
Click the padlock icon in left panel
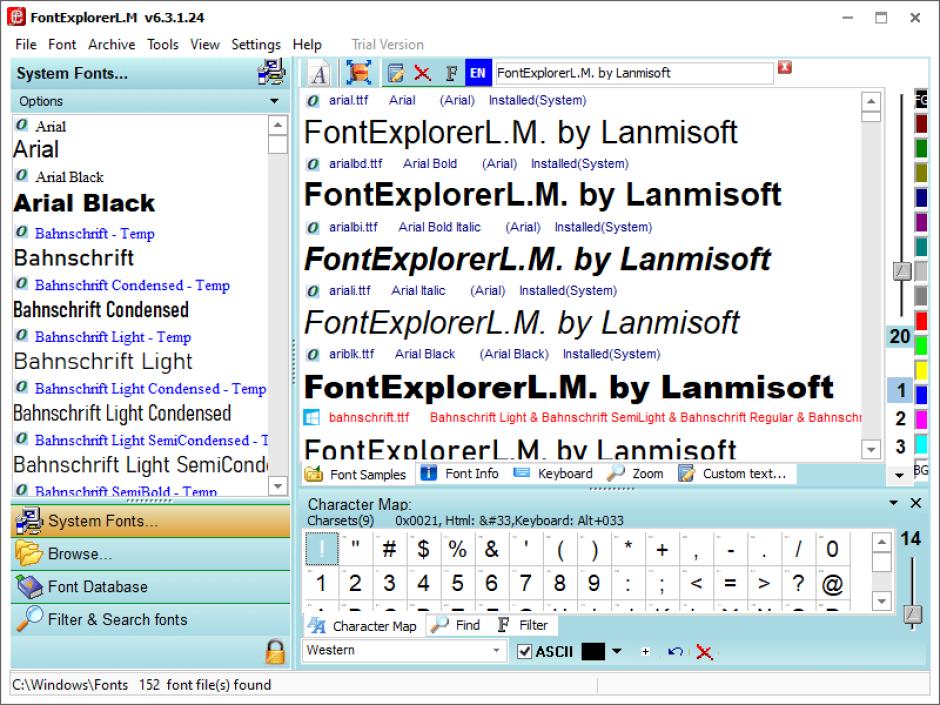(275, 652)
